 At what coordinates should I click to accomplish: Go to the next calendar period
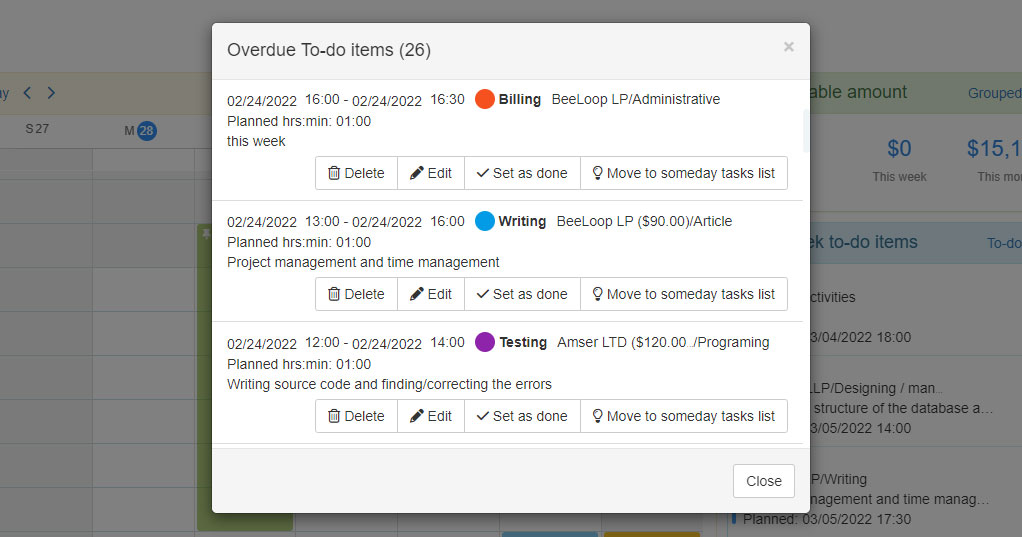[x=51, y=93]
